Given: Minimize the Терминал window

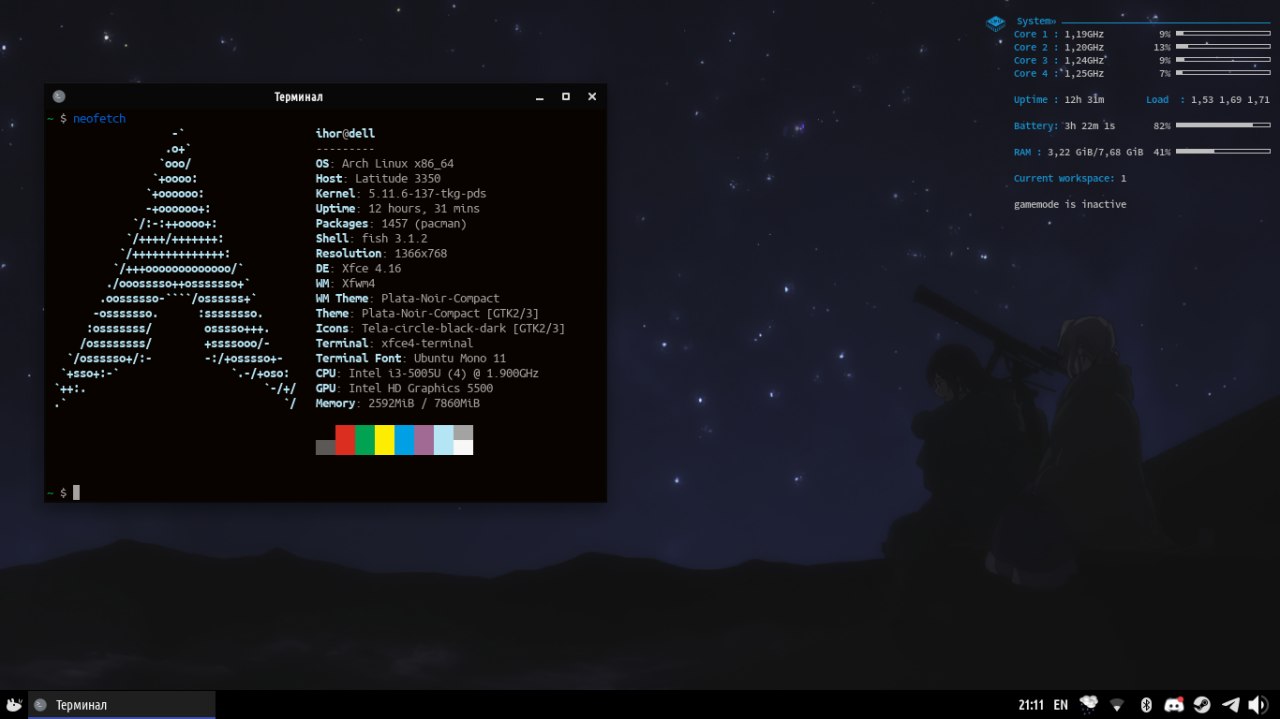Looking at the screenshot, I should click(539, 97).
